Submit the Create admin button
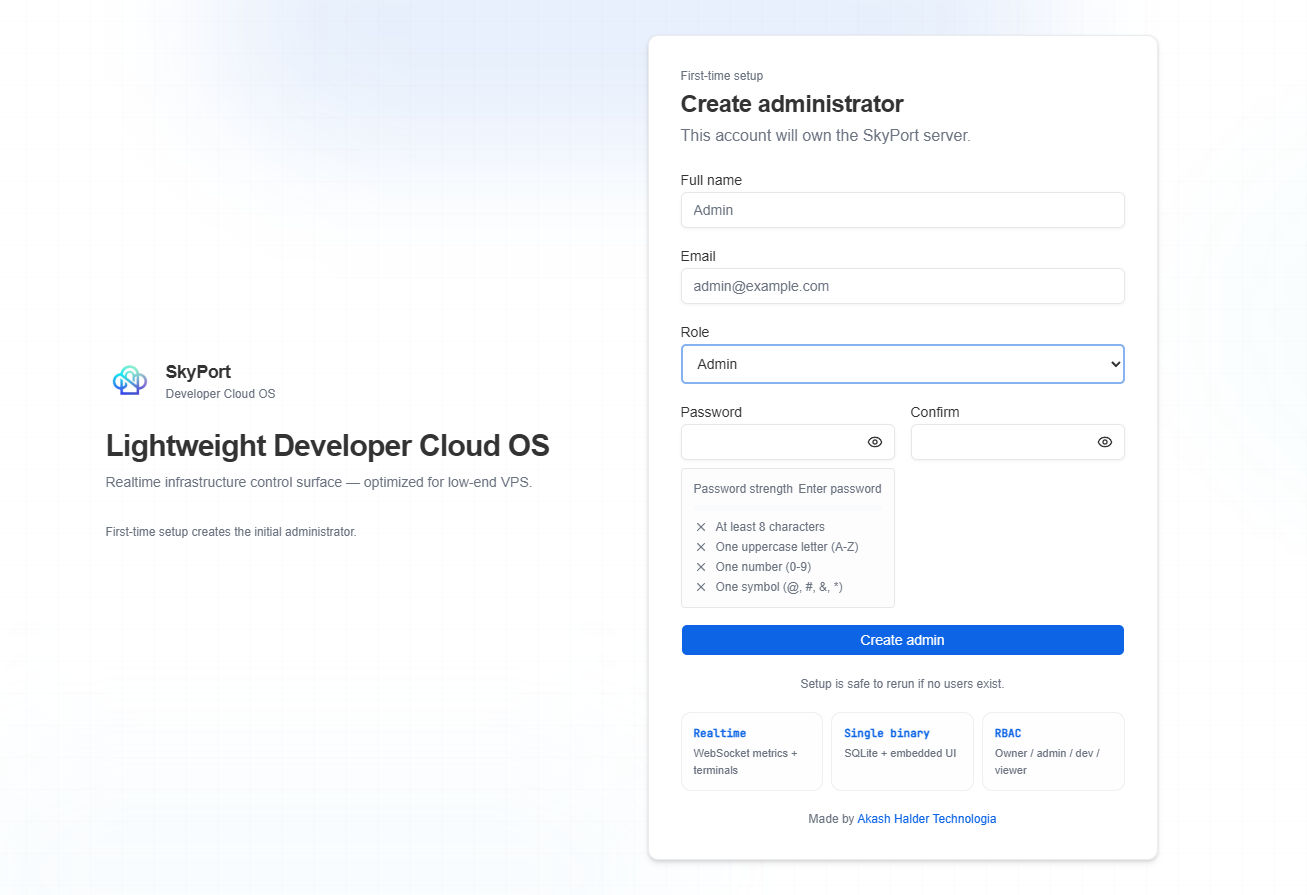Image resolution: width=1307 pixels, height=895 pixels. point(903,640)
